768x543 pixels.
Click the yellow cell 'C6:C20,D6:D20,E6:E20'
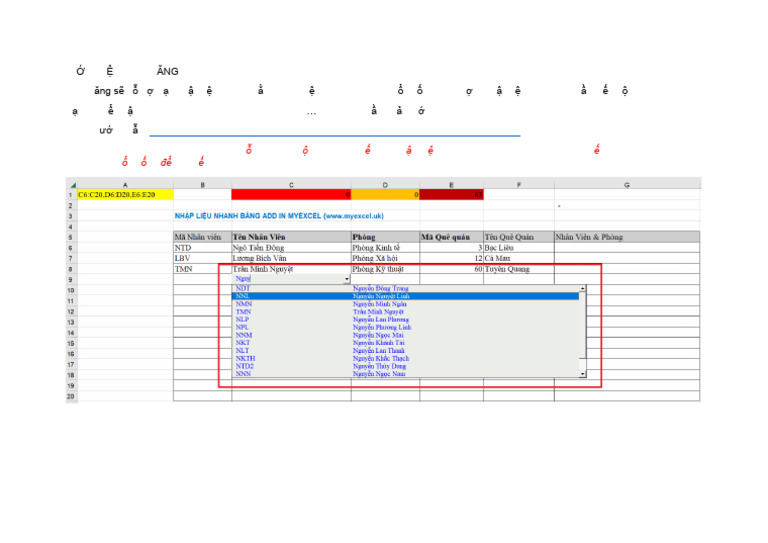pos(125,195)
